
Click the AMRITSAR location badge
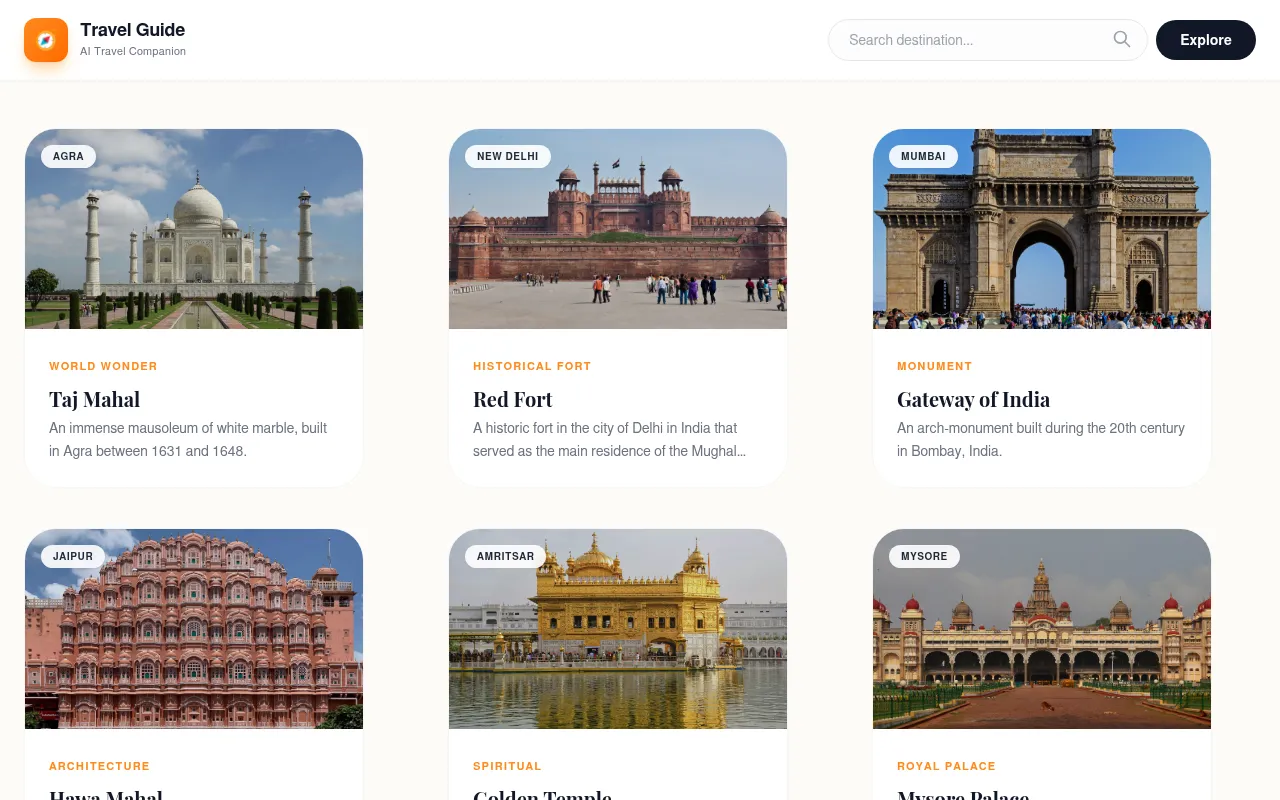505,556
